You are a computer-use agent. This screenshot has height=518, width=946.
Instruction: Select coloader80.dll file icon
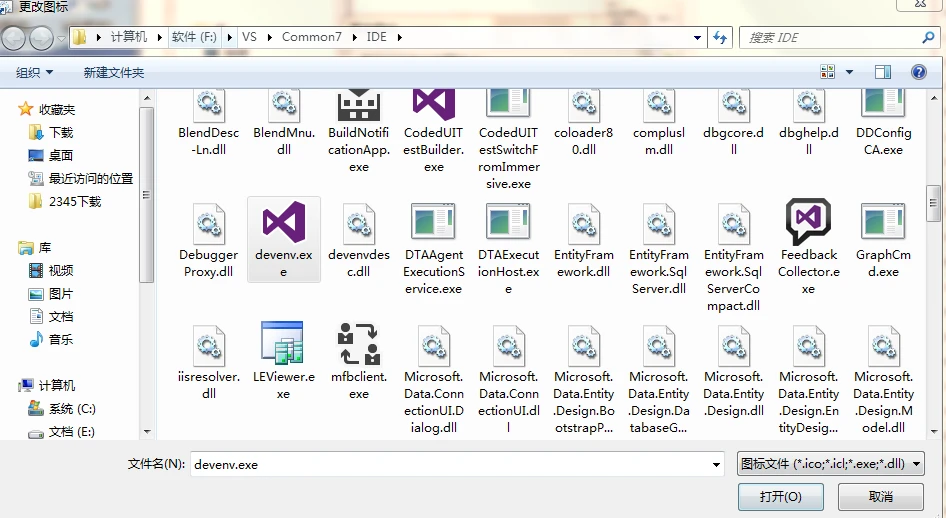pyautogui.click(x=583, y=106)
